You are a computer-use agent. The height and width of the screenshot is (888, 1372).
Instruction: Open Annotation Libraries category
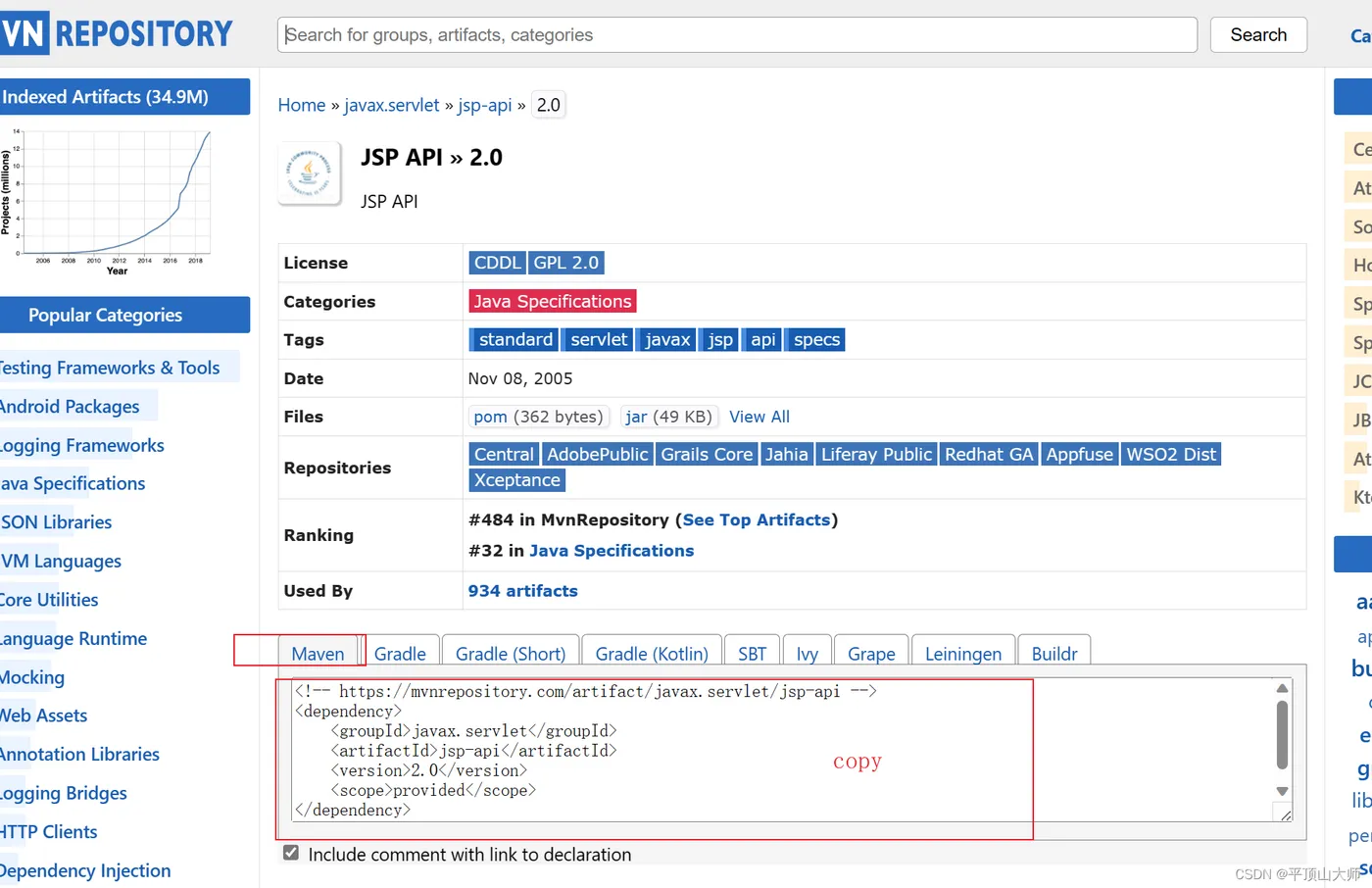click(x=79, y=754)
